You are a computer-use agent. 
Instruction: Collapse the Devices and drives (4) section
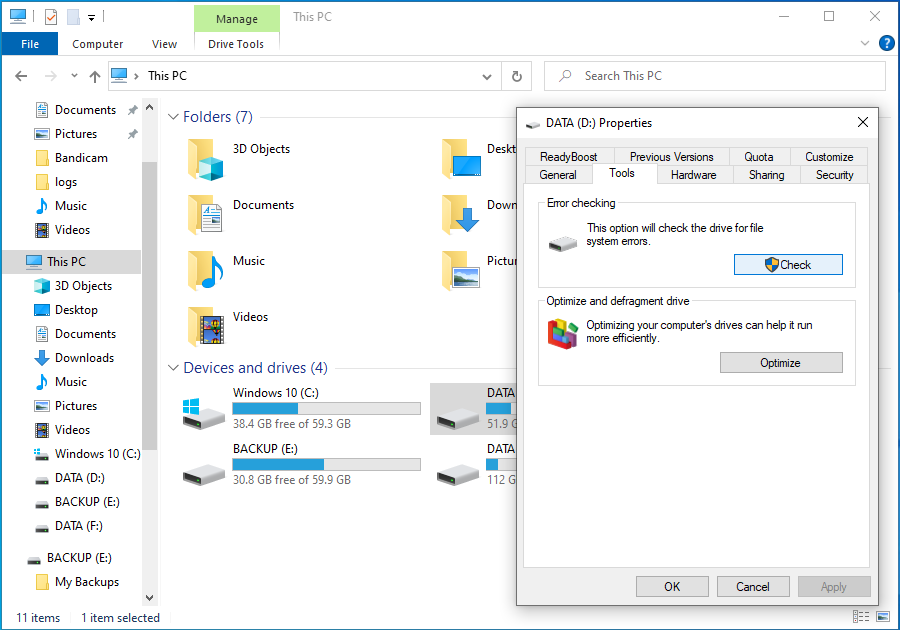173,368
